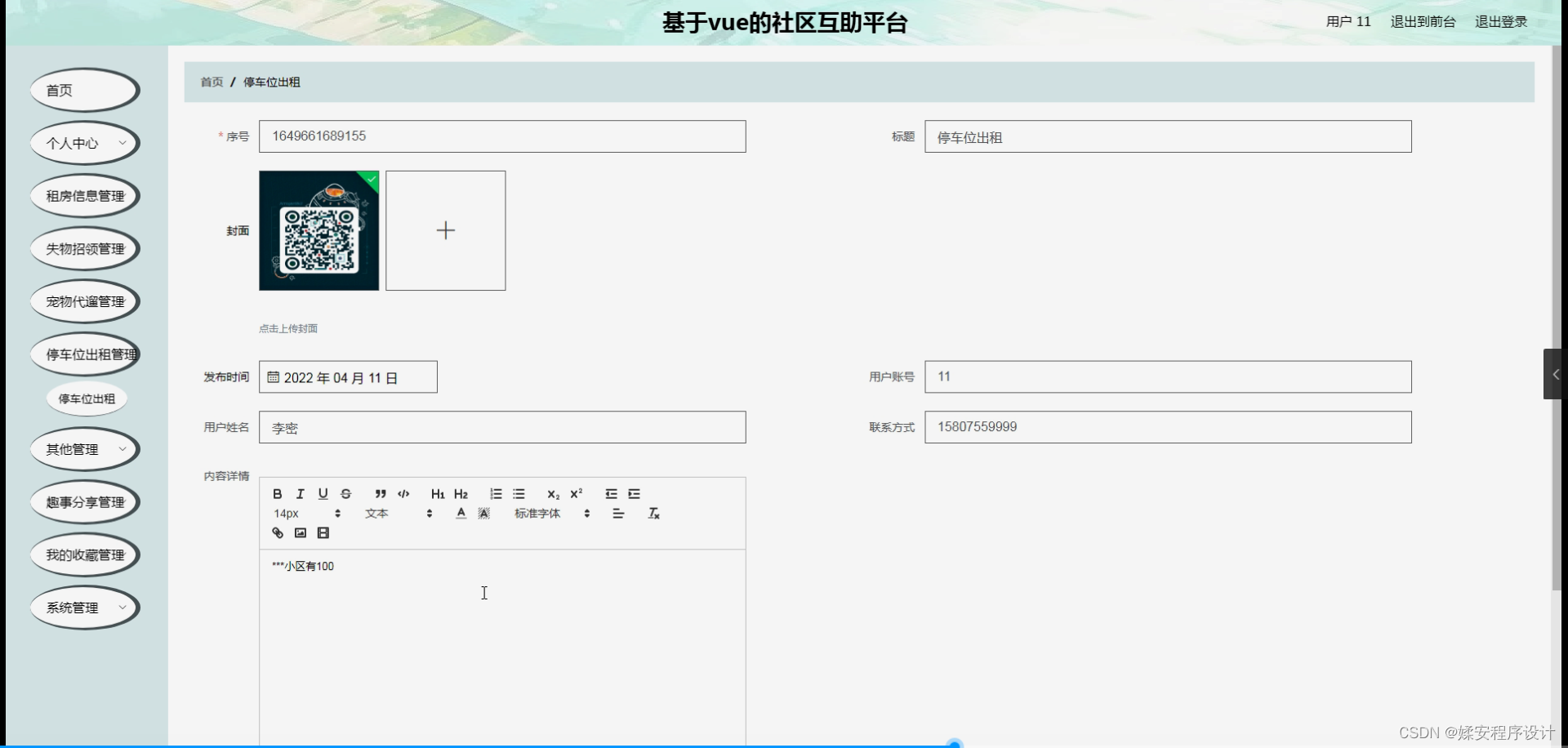Select the code-view icon in the editor
1568x748 pixels.
point(403,493)
